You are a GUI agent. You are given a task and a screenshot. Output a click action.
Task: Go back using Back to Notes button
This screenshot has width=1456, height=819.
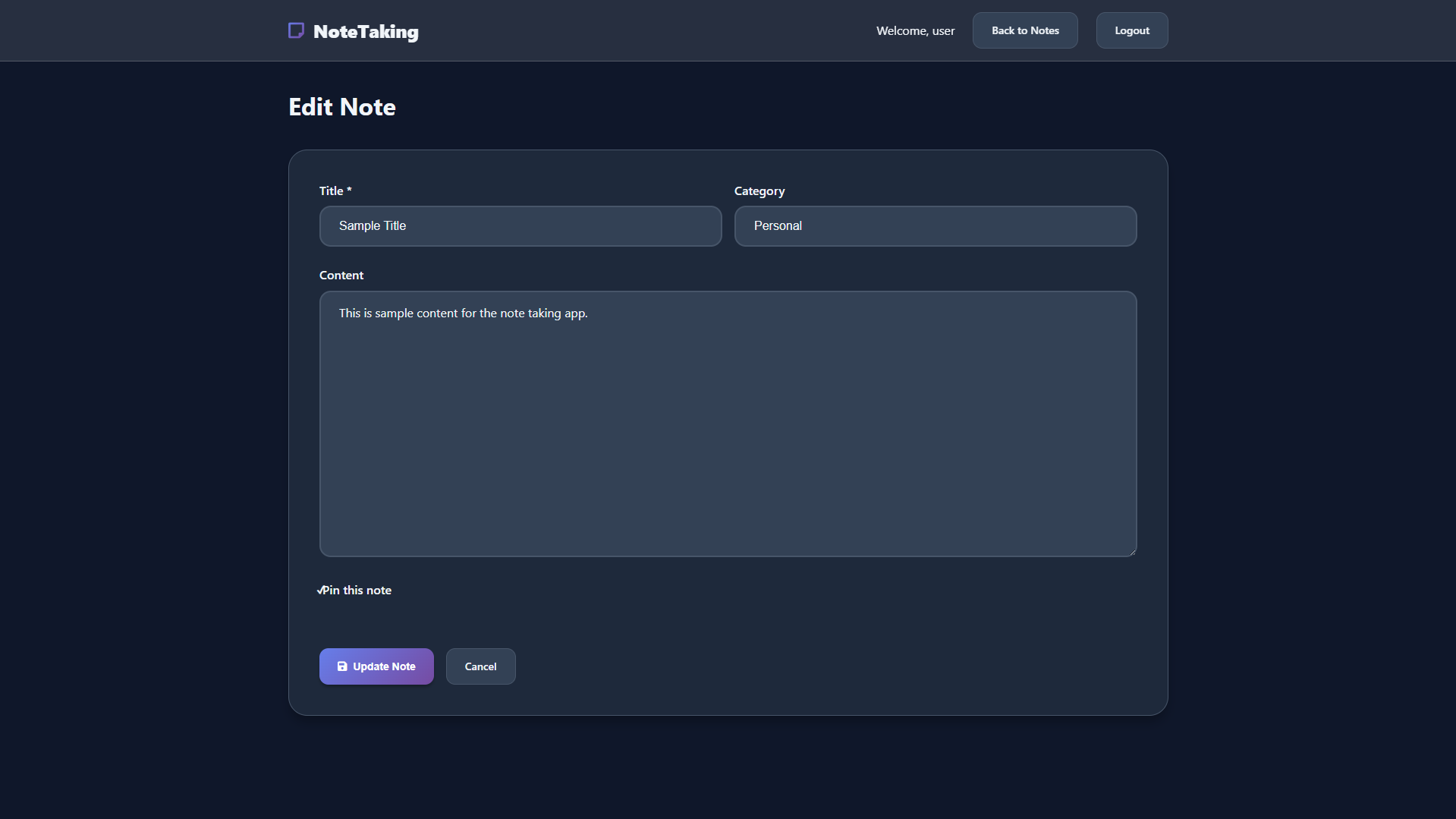pos(1024,30)
